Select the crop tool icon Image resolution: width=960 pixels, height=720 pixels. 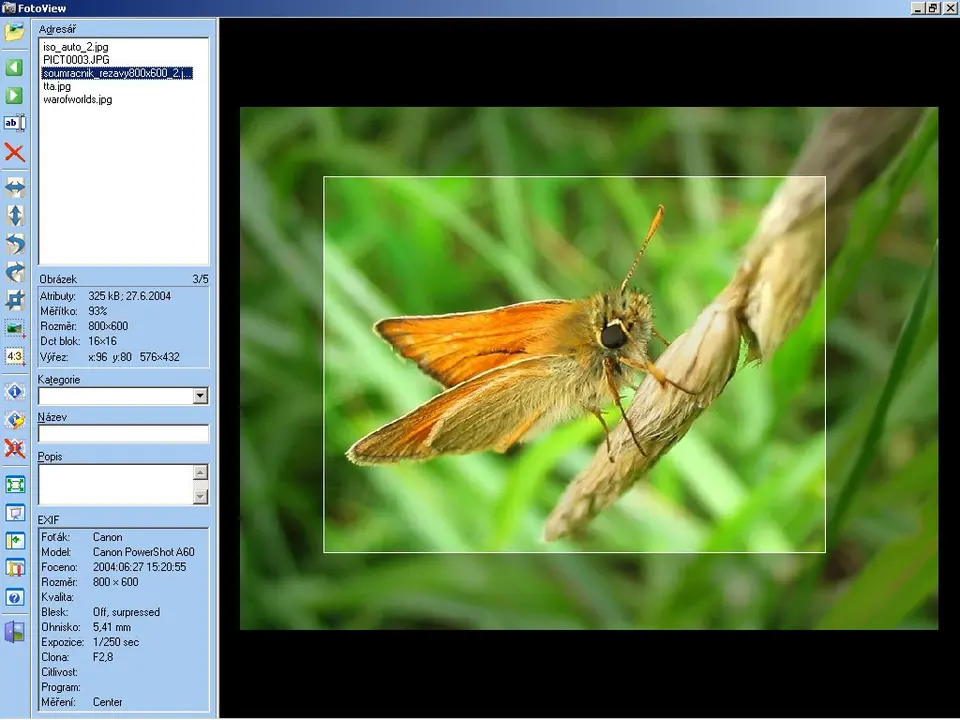point(14,300)
